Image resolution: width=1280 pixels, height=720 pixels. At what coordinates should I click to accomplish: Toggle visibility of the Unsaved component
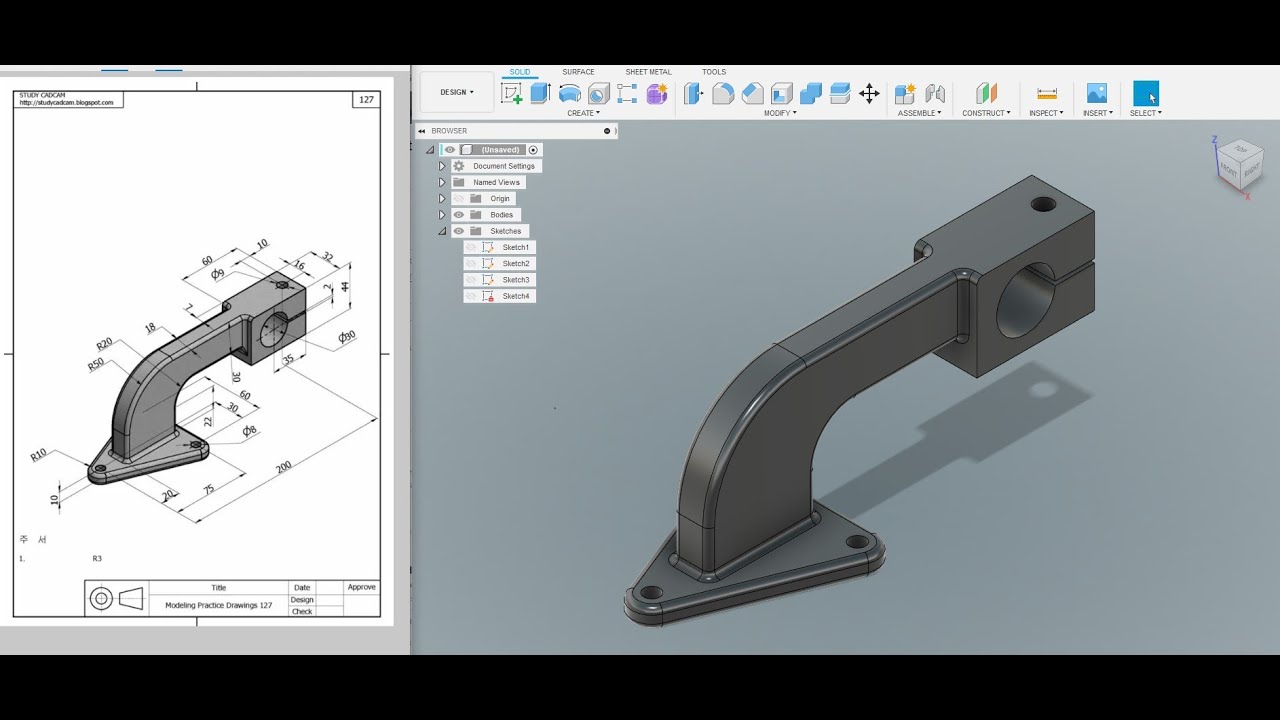(450, 150)
